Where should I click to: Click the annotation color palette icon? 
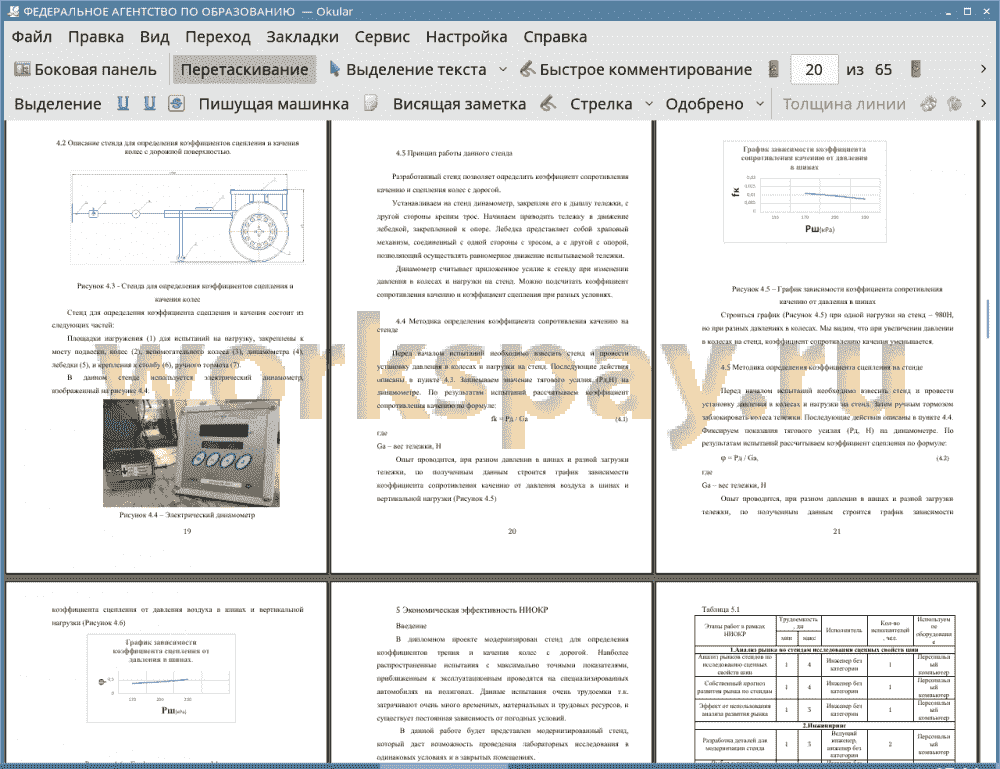click(x=929, y=103)
